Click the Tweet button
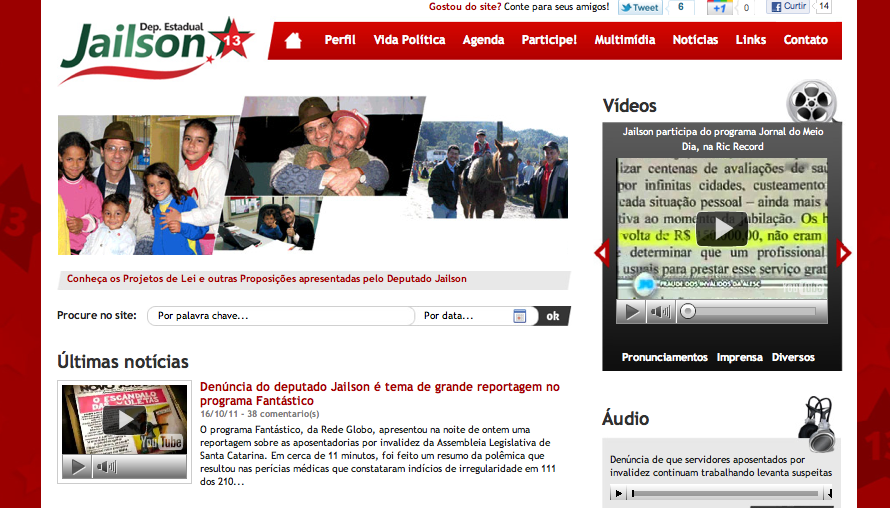Image resolution: width=890 pixels, height=508 pixels. pos(640,7)
